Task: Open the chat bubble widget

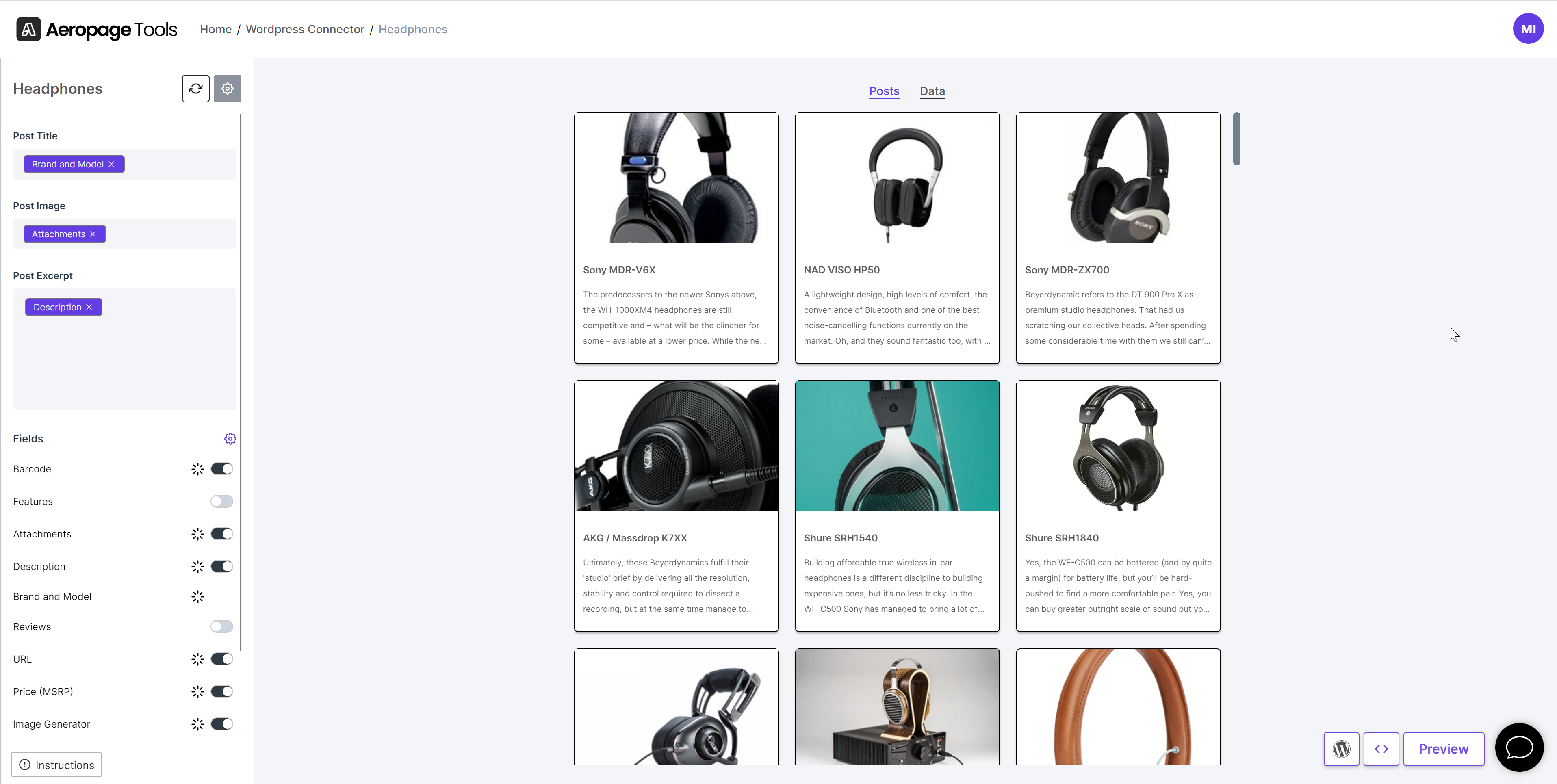Action: [1519, 747]
